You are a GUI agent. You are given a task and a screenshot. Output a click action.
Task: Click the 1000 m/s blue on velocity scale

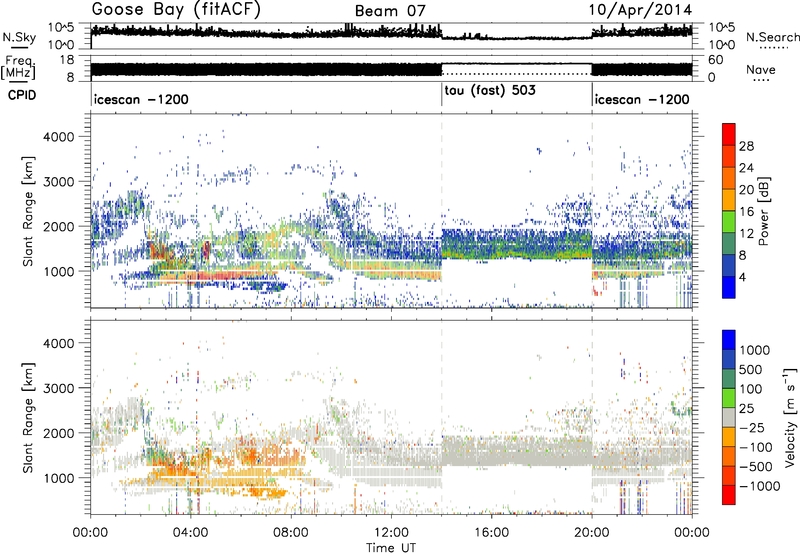coord(729,340)
